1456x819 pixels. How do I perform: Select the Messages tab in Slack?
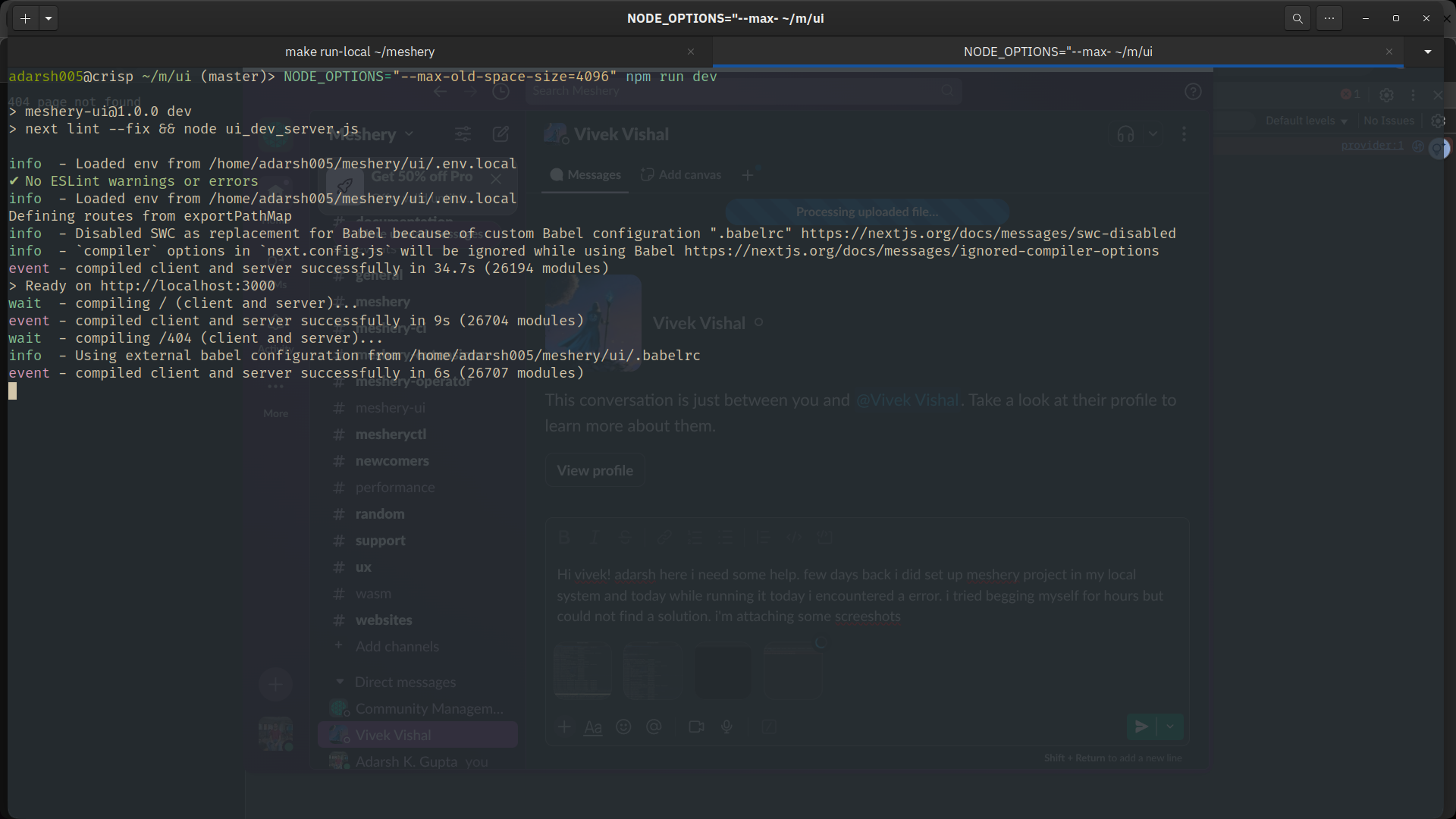coord(585,175)
